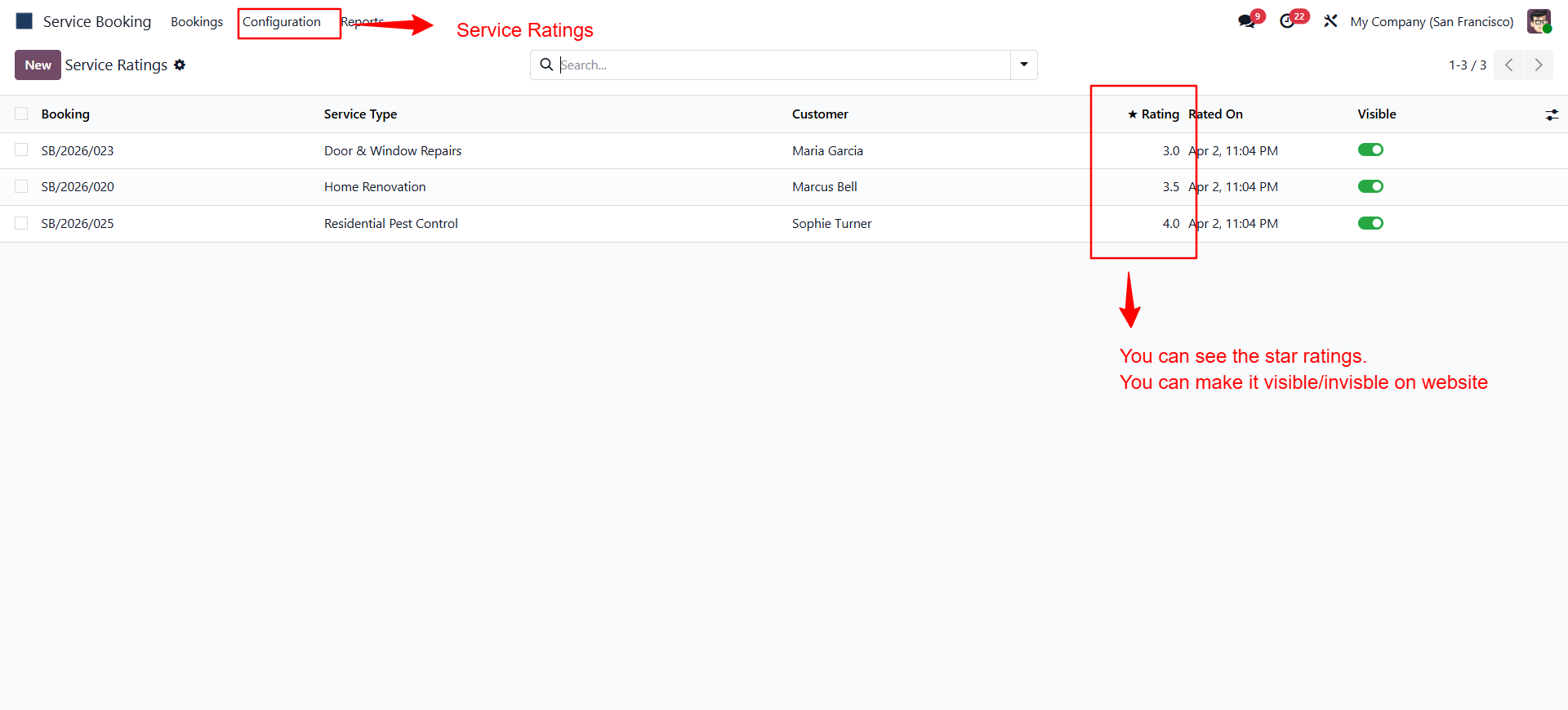Click the Home Renovation cell

[x=375, y=186]
